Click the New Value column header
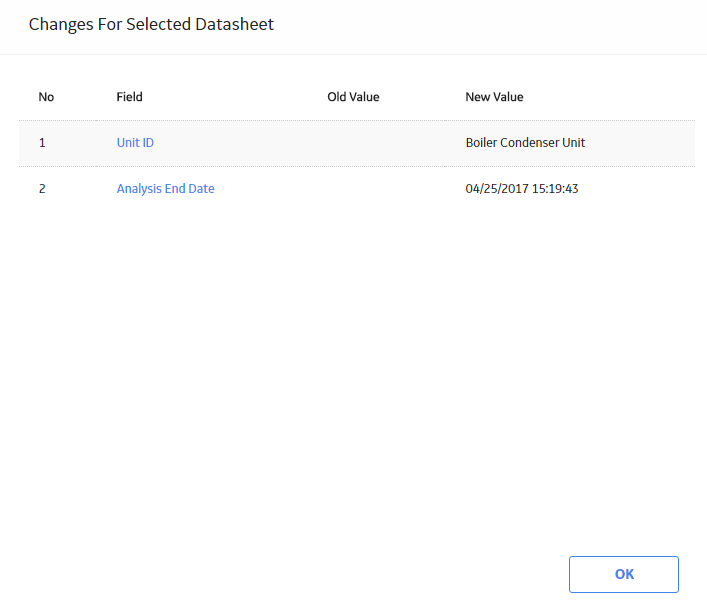Screen dimensions: 707x609 494,97
